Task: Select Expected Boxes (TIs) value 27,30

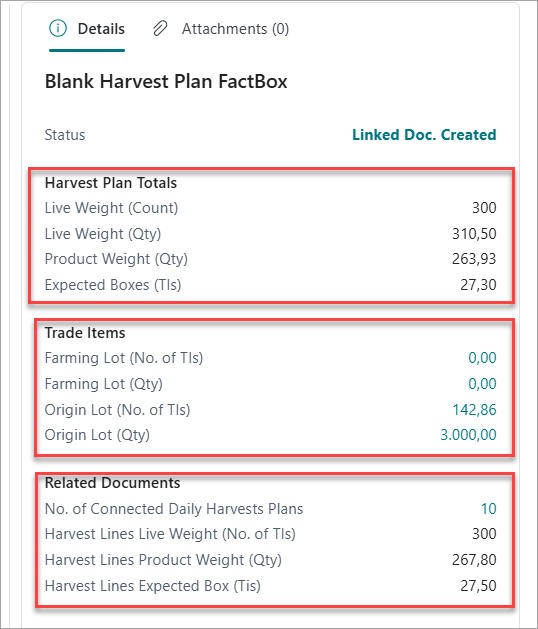Action: [478, 285]
